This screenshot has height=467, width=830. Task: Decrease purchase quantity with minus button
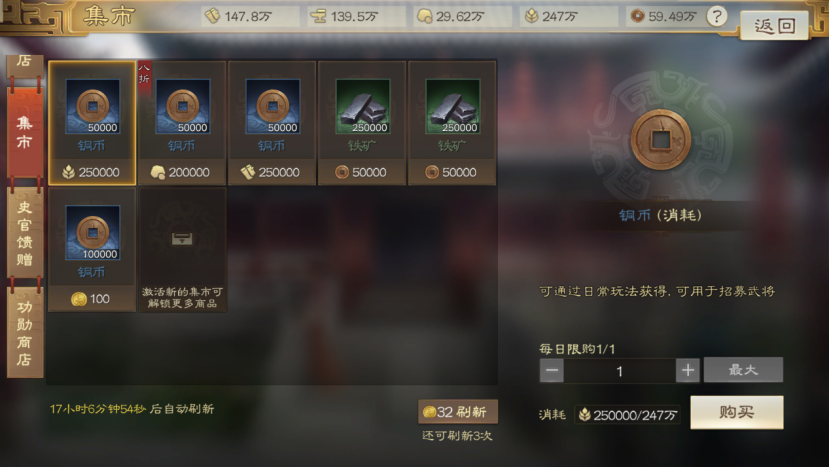coord(552,370)
